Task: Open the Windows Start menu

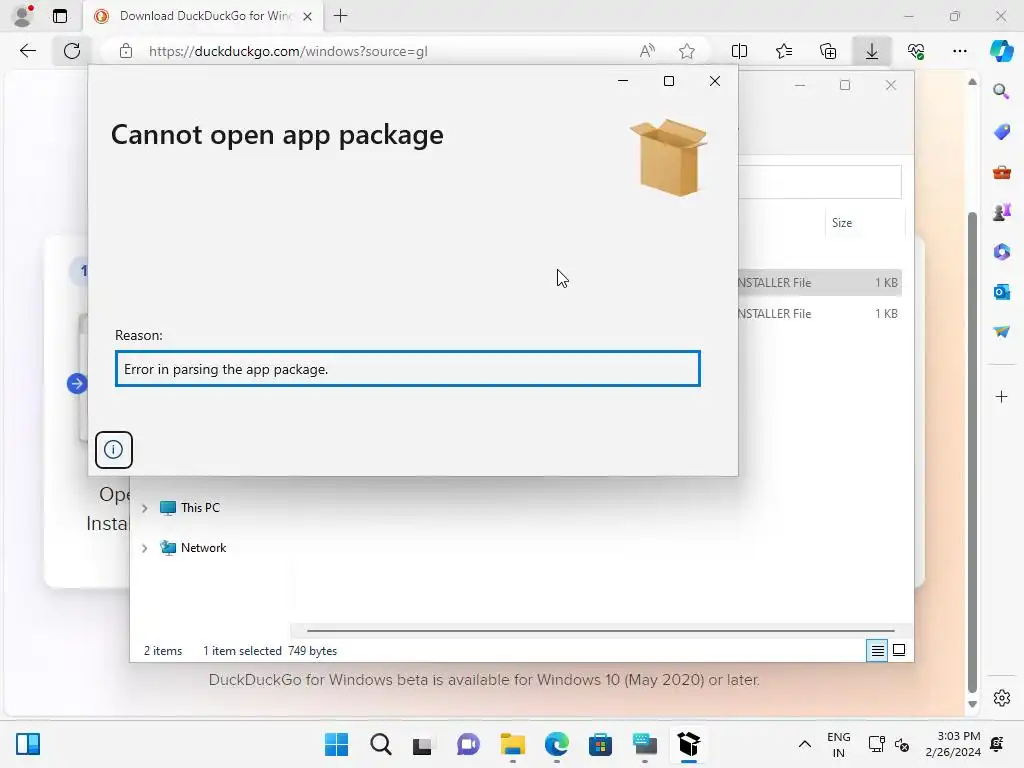Action: click(x=336, y=744)
